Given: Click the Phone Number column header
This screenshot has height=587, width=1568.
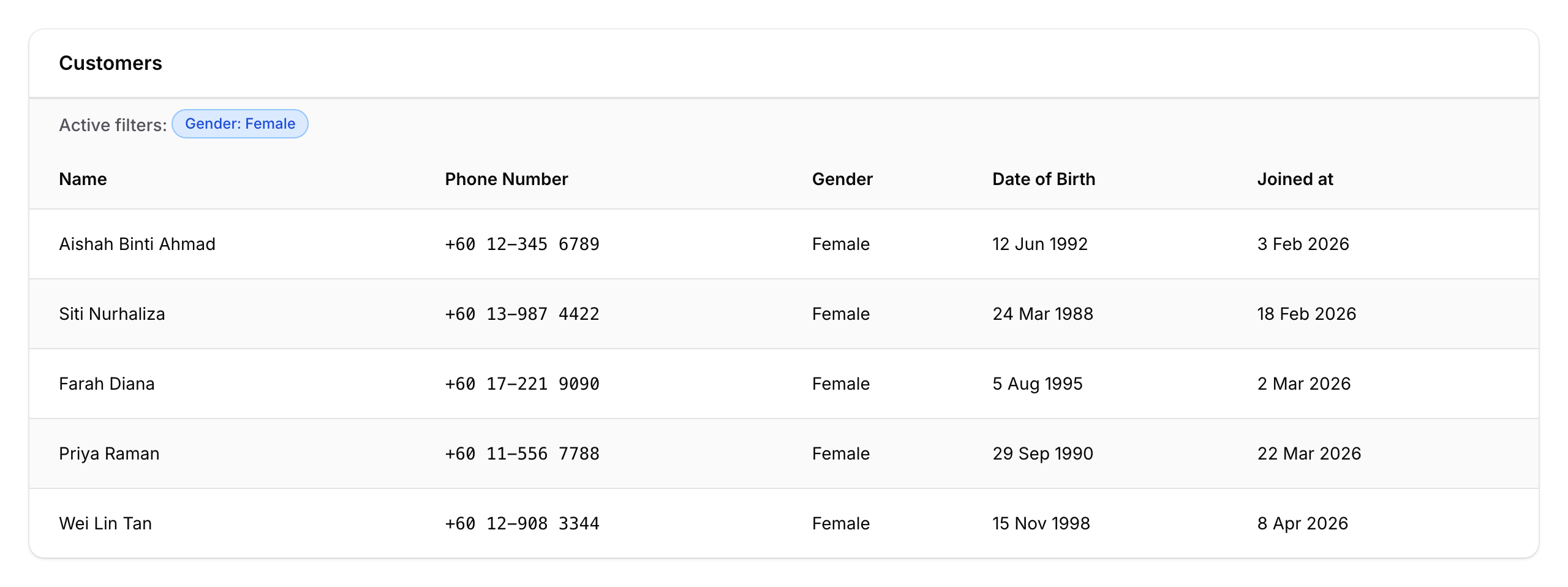Looking at the screenshot, I should tap(507, 179).
